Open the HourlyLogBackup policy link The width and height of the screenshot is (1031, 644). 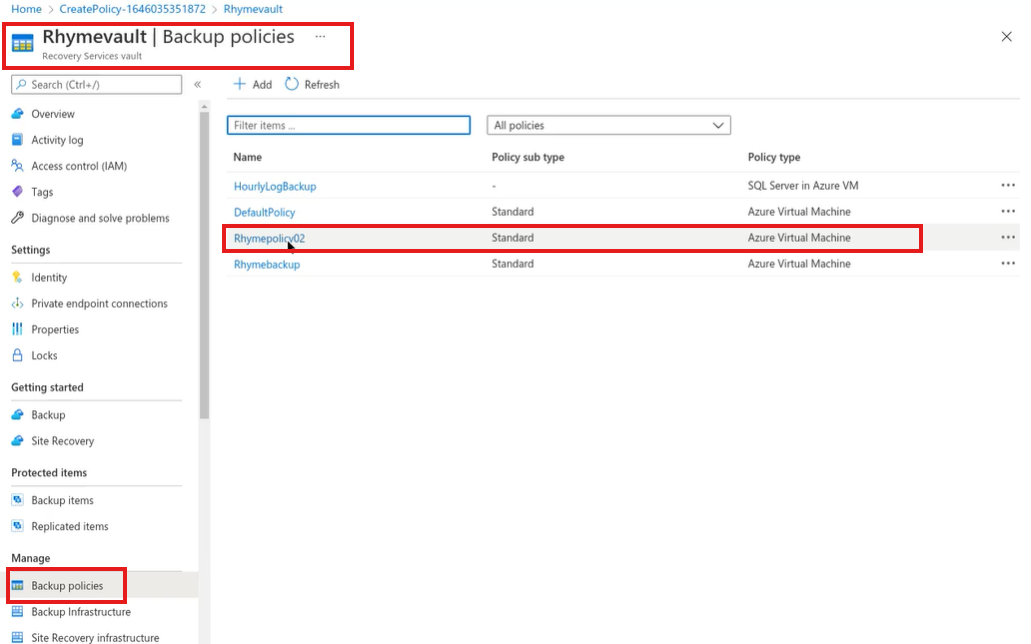tap(275, 186)
